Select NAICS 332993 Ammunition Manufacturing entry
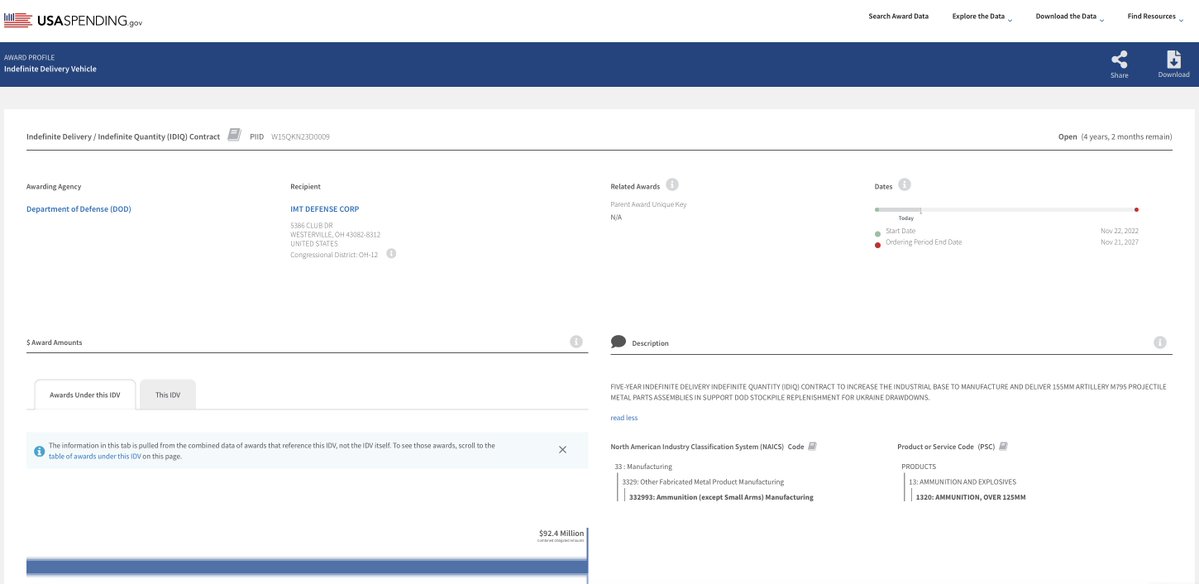The width and height of the screenshot is (1199, 584). pos(720,497)
